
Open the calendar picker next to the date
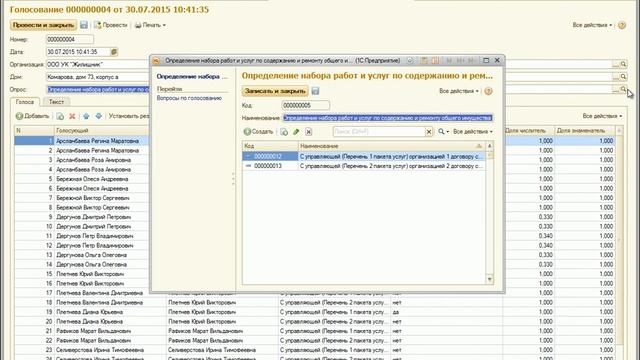point(114,52)
